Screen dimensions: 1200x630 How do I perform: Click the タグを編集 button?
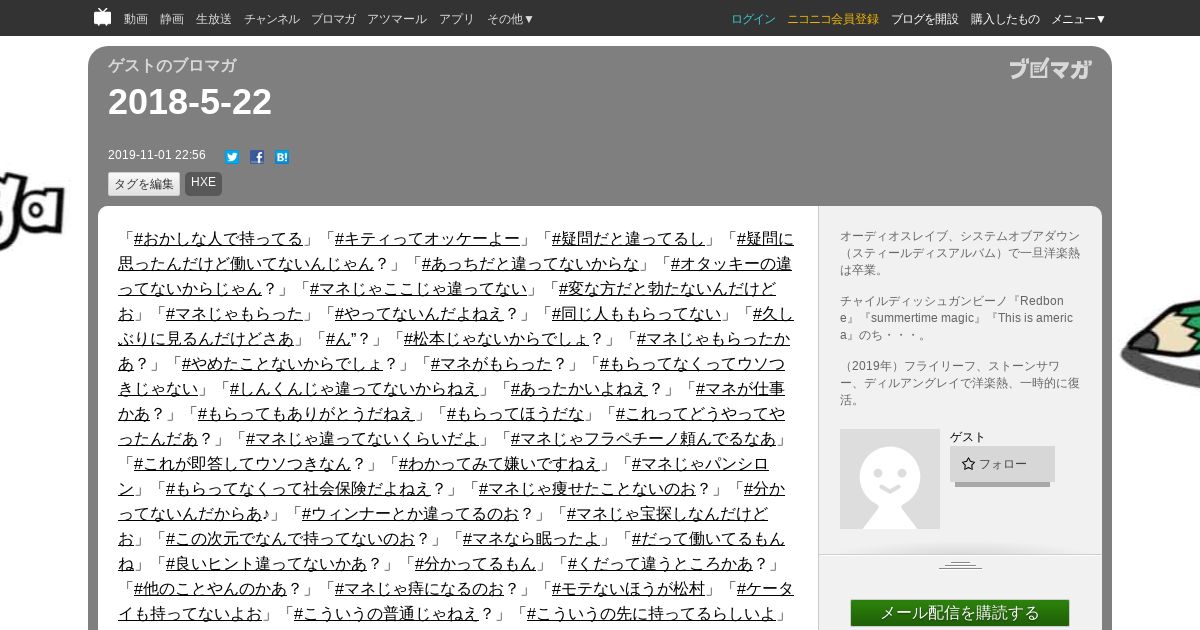point(144,184)
